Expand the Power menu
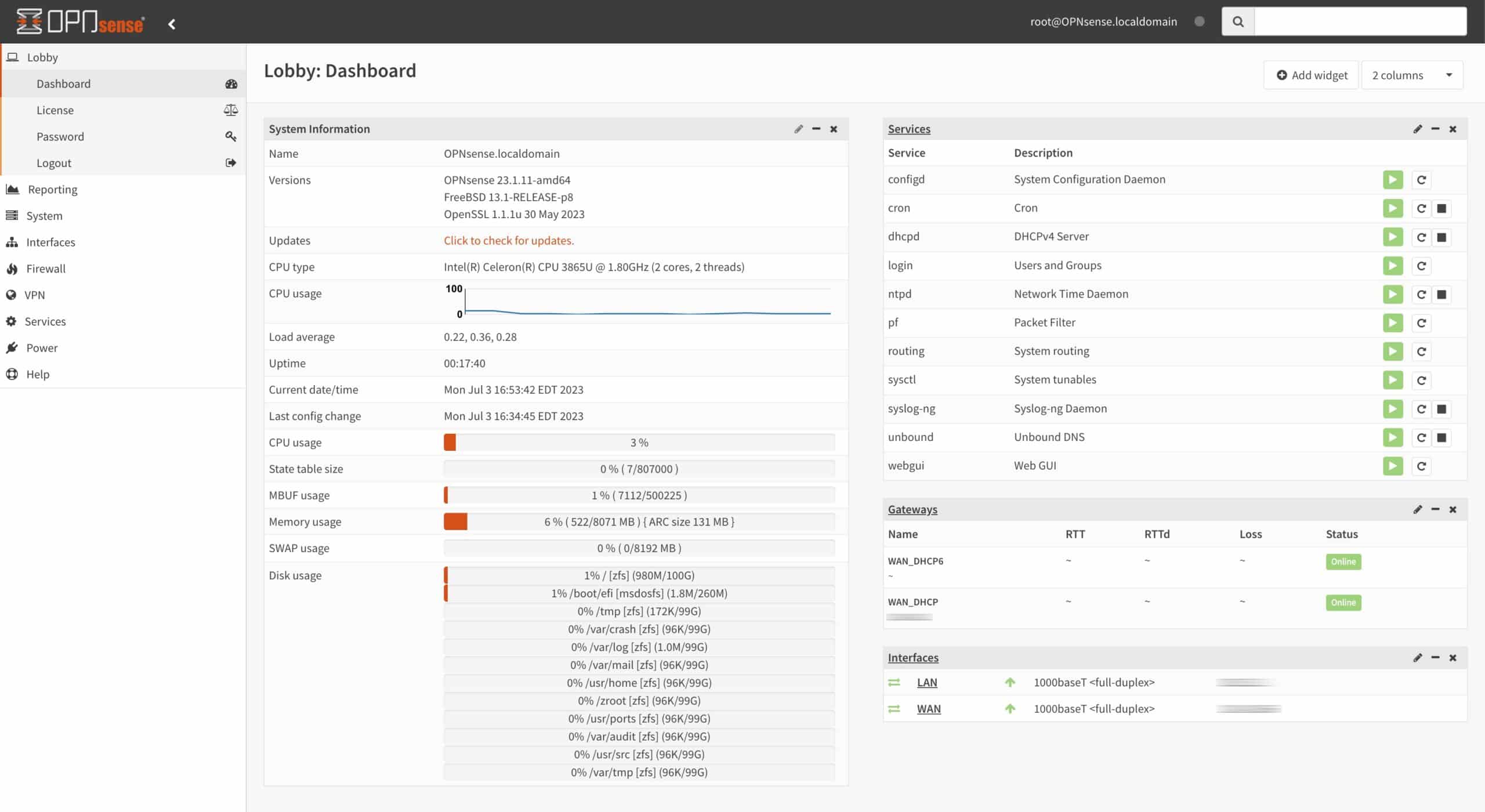 123,348
